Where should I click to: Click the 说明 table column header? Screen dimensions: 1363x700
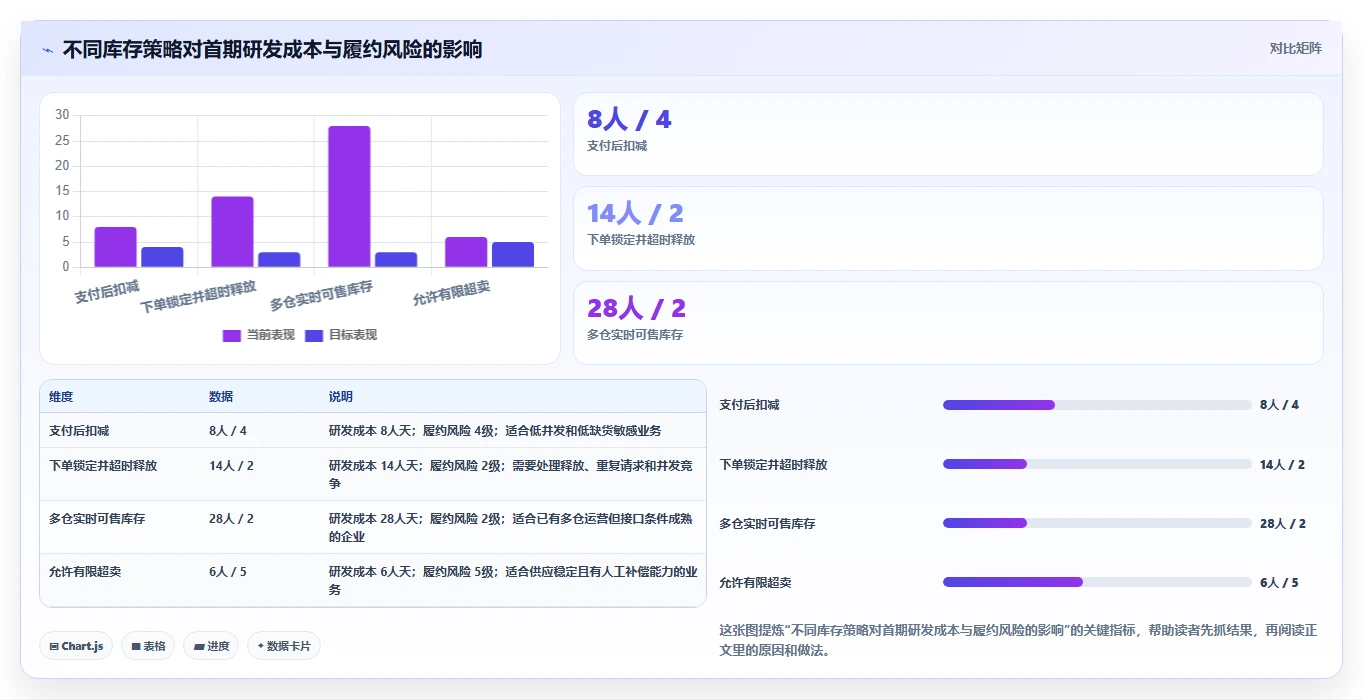[x=341, y=397]
